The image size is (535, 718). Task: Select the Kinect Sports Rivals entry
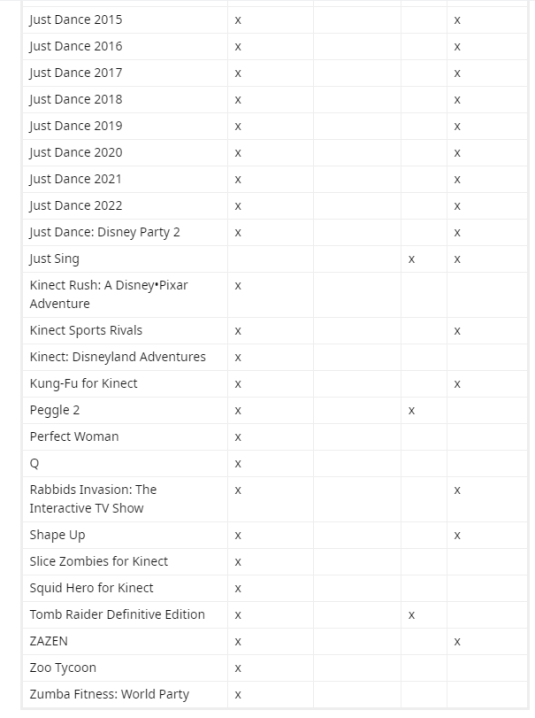point(86,330)
